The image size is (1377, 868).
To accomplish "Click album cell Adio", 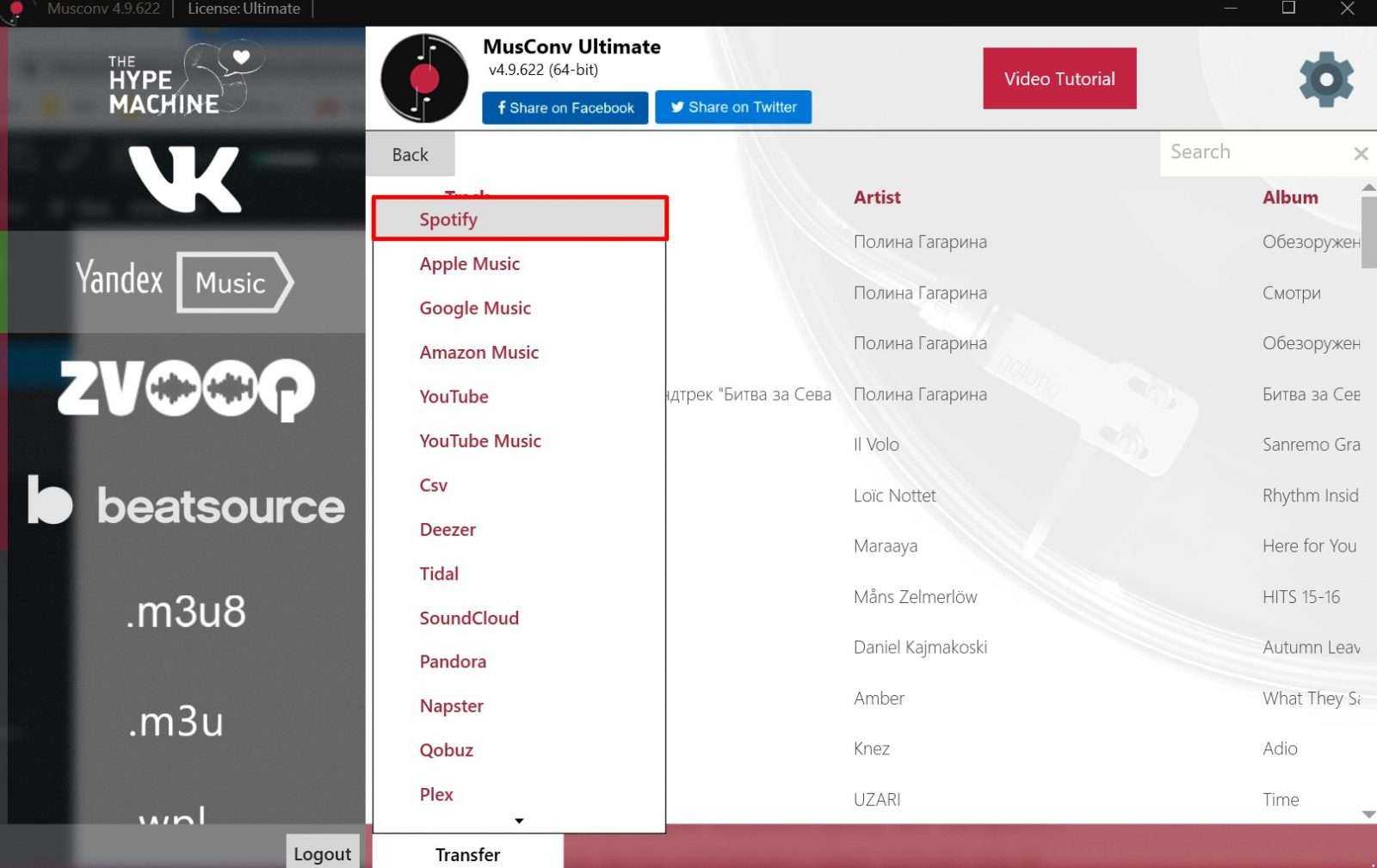I will click(x=1280, y=748).
